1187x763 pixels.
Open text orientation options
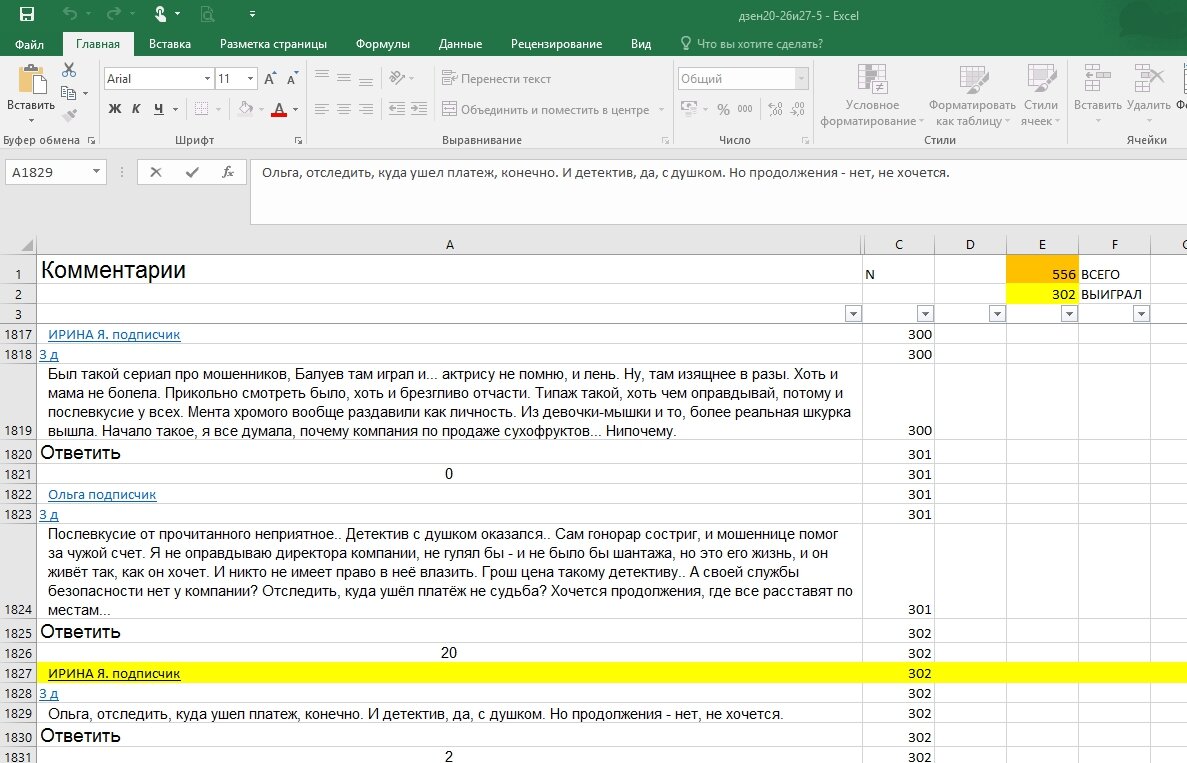click(x=400, y=77)
